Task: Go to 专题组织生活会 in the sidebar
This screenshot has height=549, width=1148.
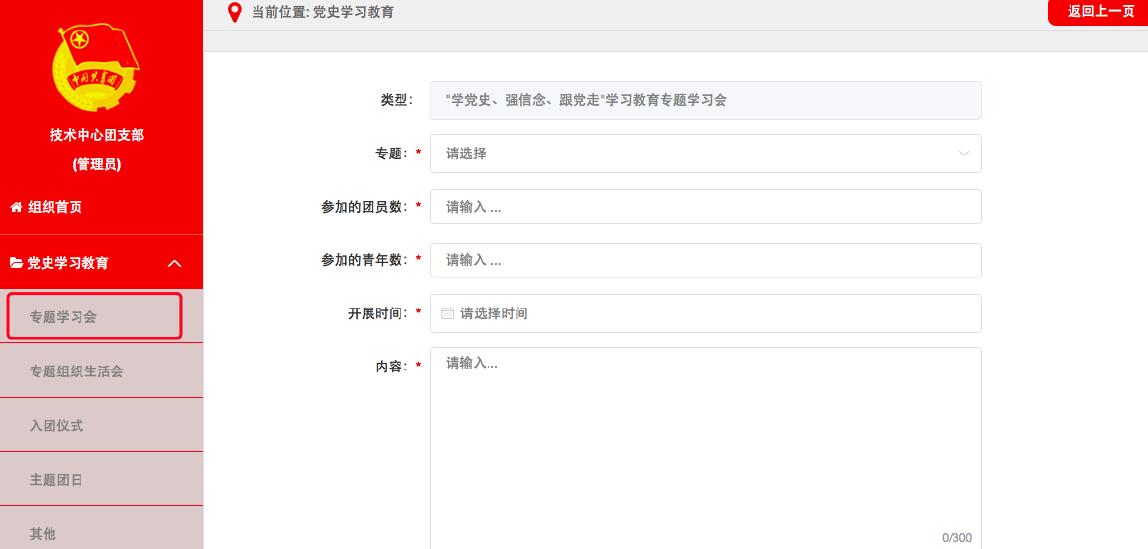Action: [77, 371]
